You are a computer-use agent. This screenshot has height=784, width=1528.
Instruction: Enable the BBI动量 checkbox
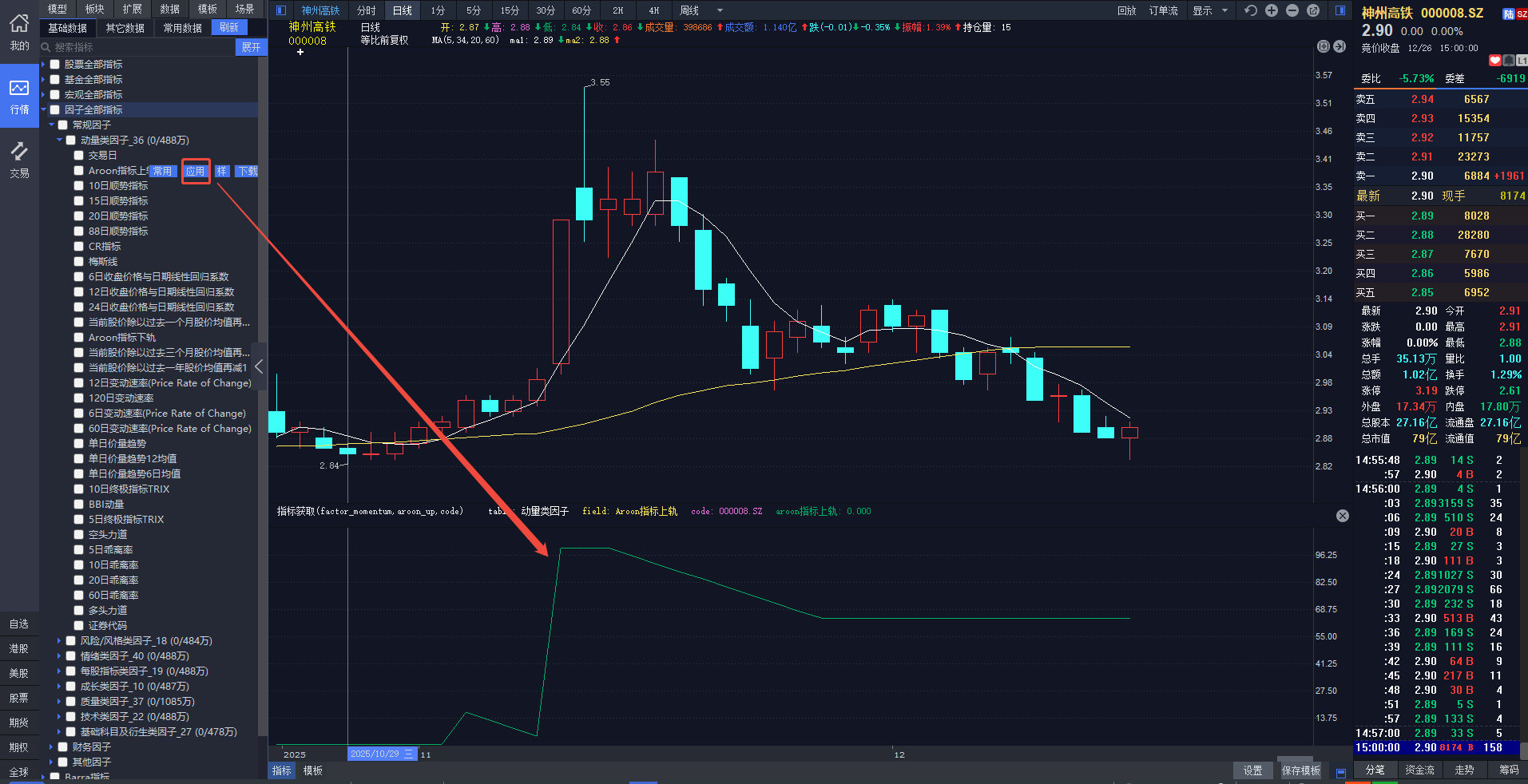click(x=79, y=505)
